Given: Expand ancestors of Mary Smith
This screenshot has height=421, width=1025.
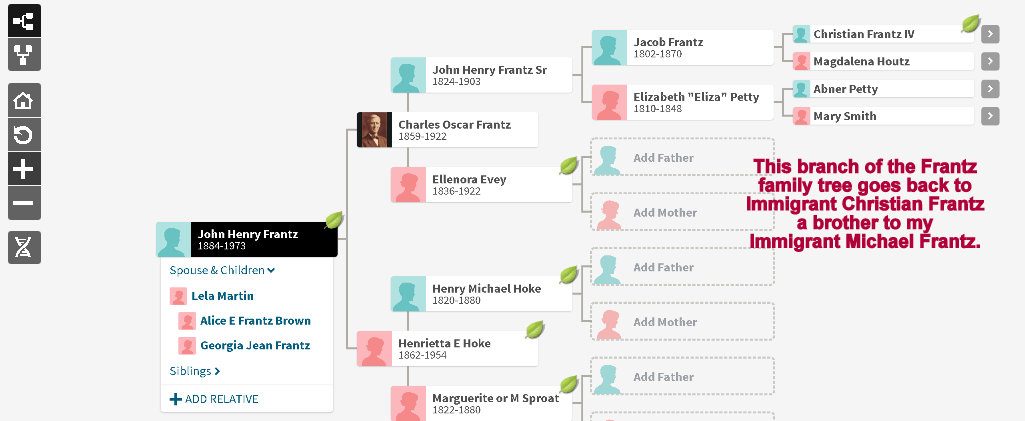Looking at the screenshot, I should pos(990,116).
